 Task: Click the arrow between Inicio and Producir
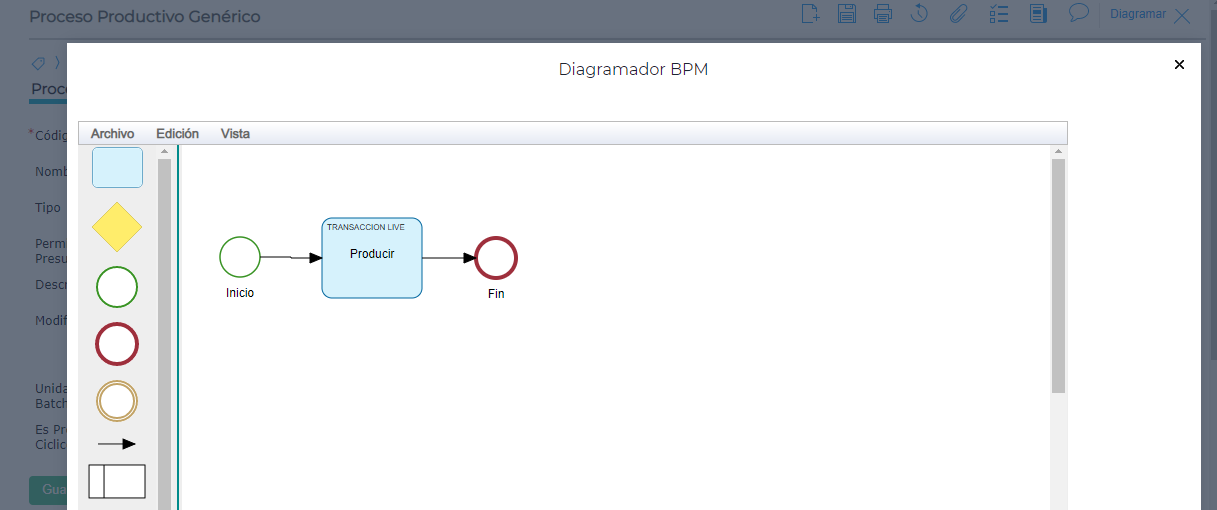point(291,258)
